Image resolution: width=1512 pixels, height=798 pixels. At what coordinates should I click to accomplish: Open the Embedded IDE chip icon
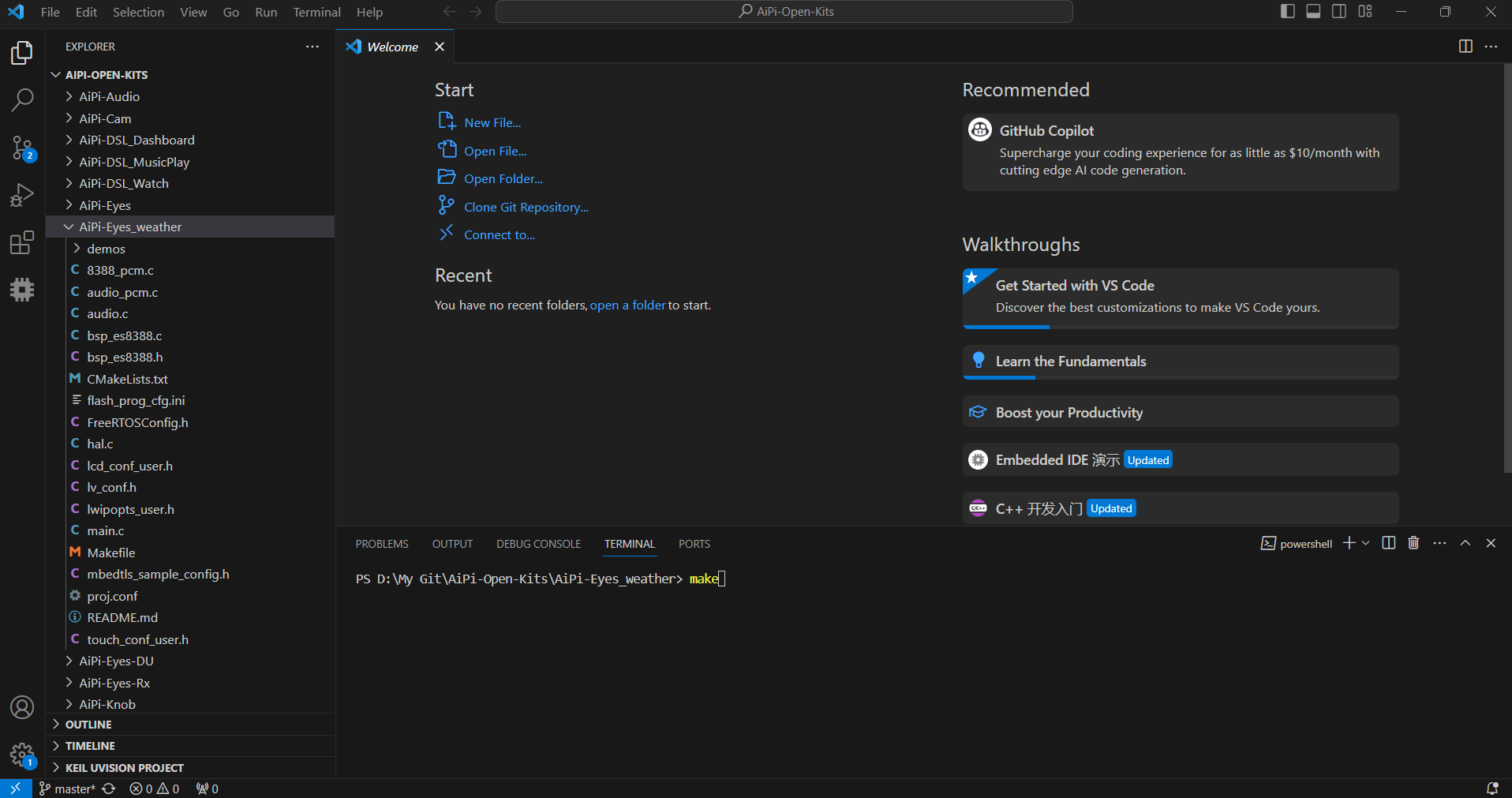point(22,290)
